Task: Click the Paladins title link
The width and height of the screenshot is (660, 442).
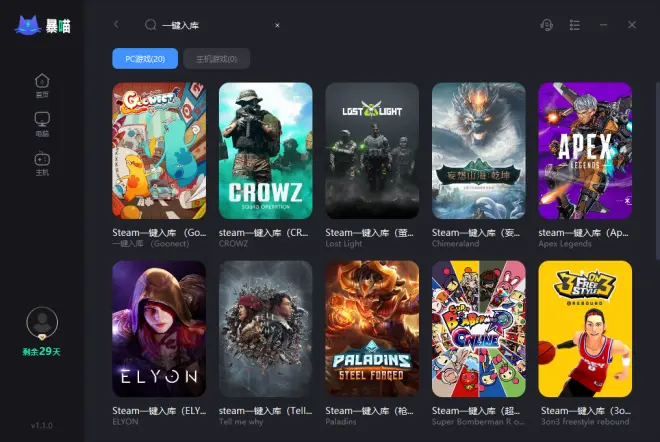Action: point(370,411)
